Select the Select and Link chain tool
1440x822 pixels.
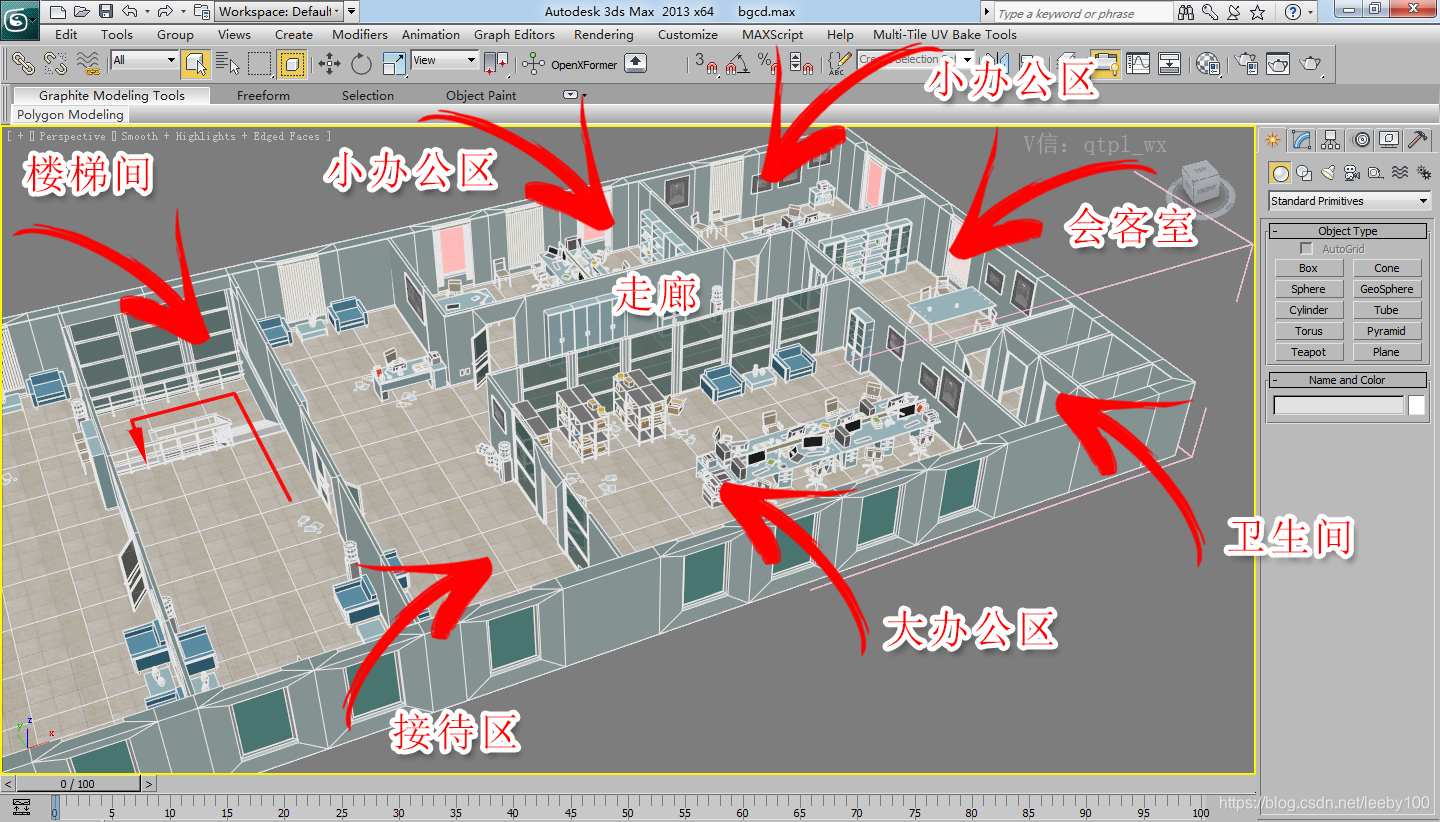point(23,64)
